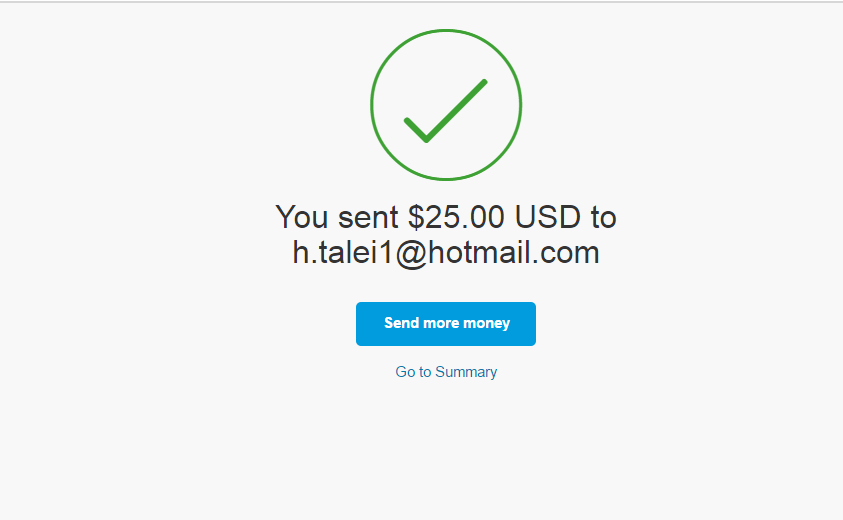Click the h.talei1@hotmail.com recipient email text
The image size is (843, 520).
pos(446,252)
